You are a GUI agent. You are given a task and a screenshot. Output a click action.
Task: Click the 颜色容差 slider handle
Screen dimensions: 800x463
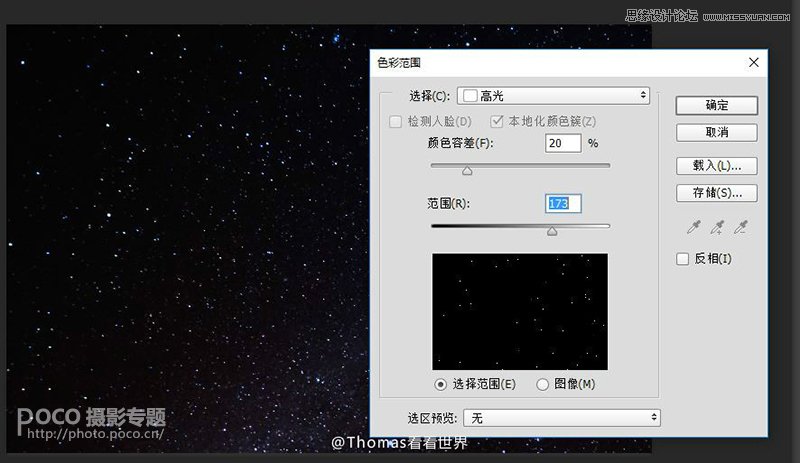467,171
